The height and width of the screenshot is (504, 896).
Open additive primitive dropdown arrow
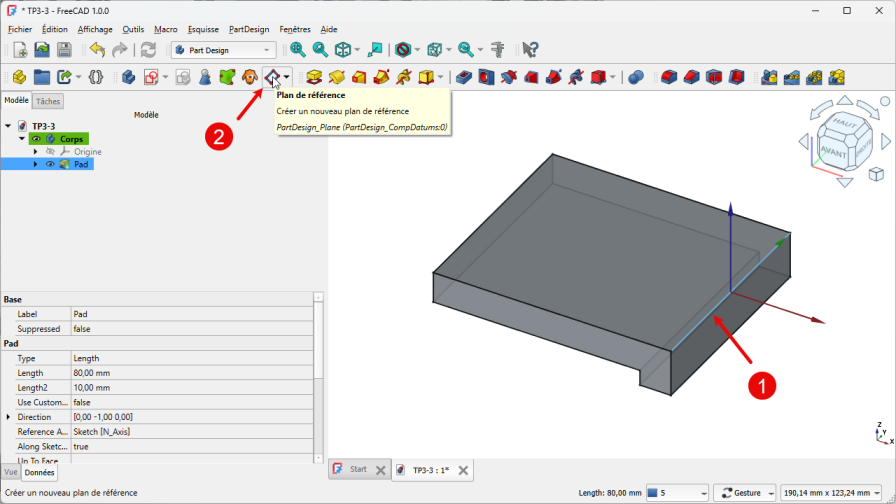coord(440,77)
